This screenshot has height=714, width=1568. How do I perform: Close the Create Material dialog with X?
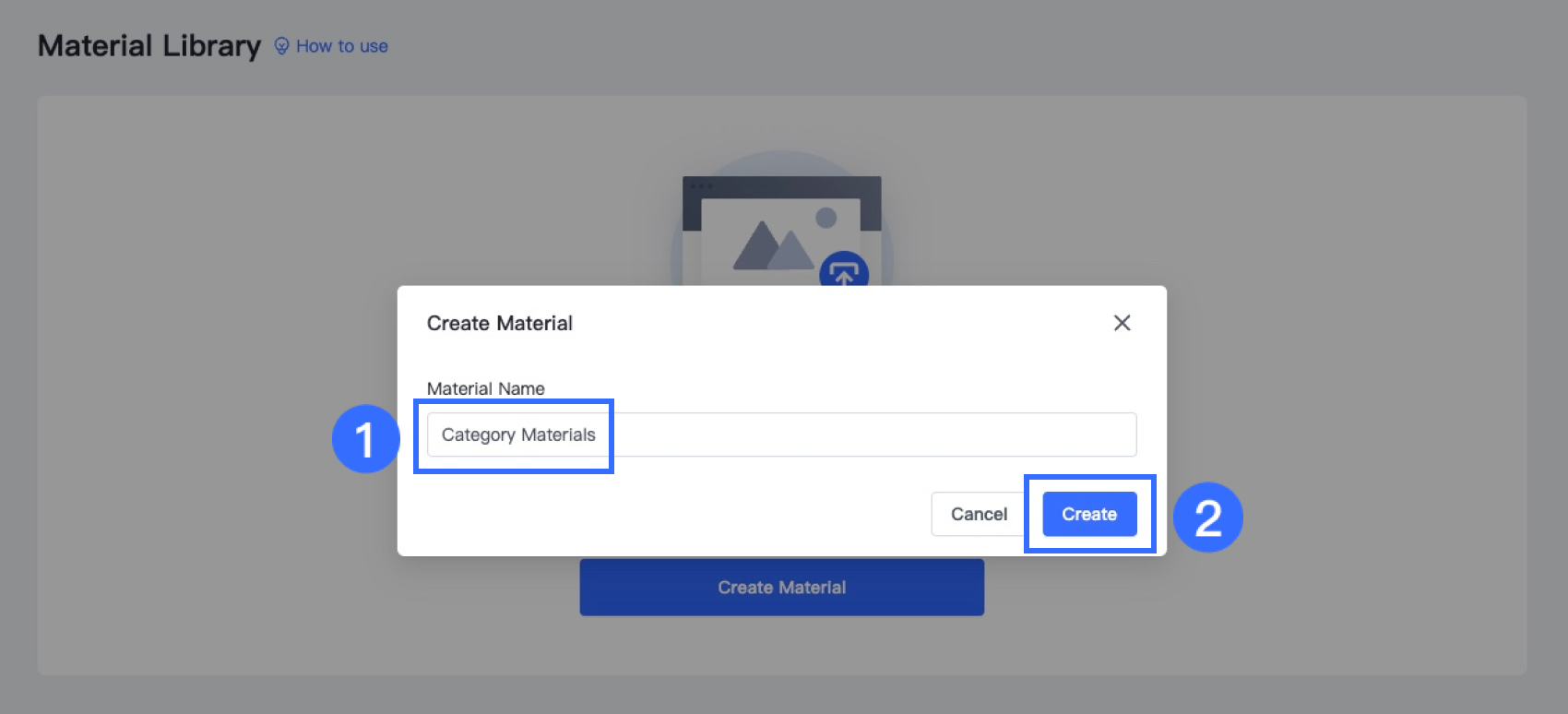pyautogui.click(x=1122, y=323)
